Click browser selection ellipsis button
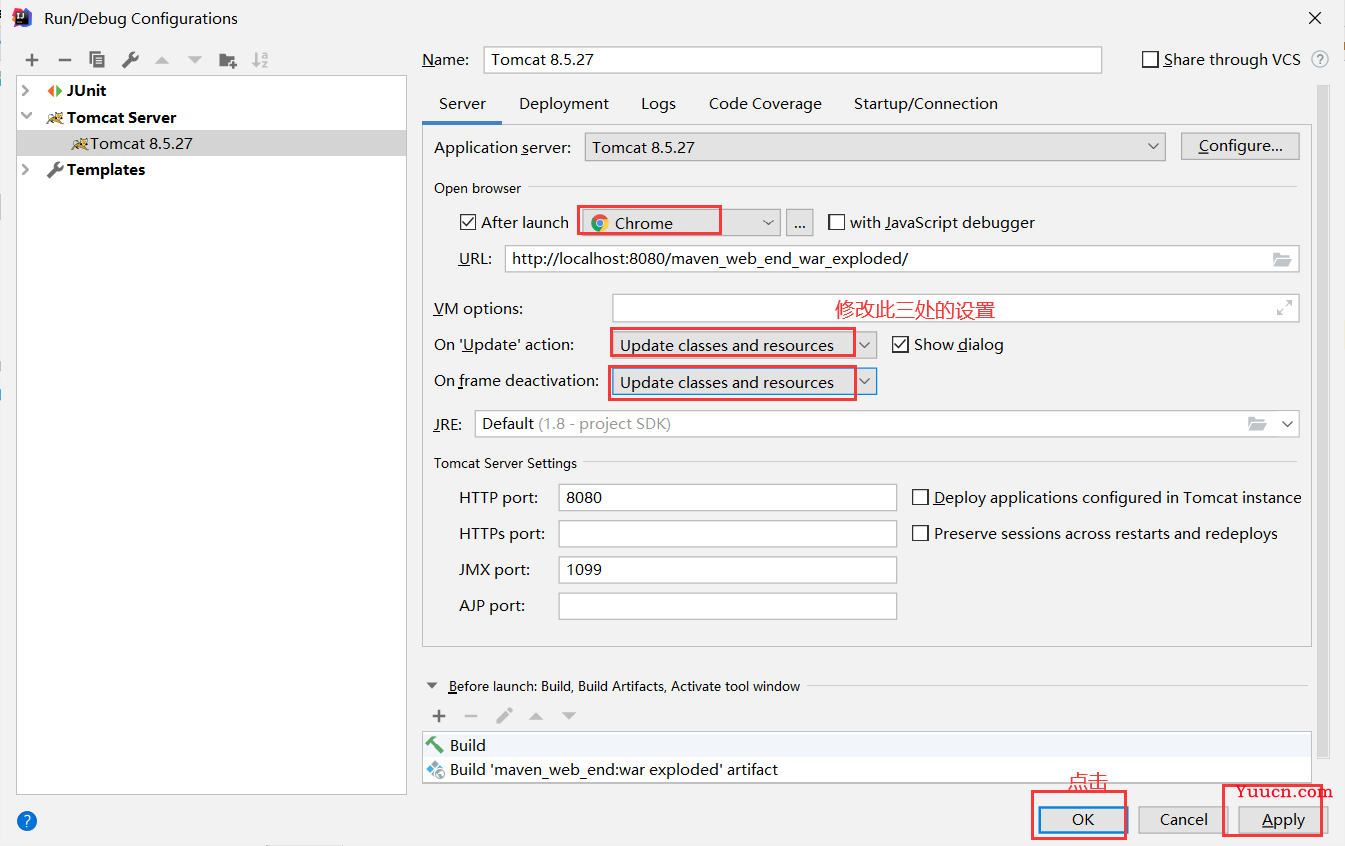Viewport: 1345px width, 846px height. [799, 222]
